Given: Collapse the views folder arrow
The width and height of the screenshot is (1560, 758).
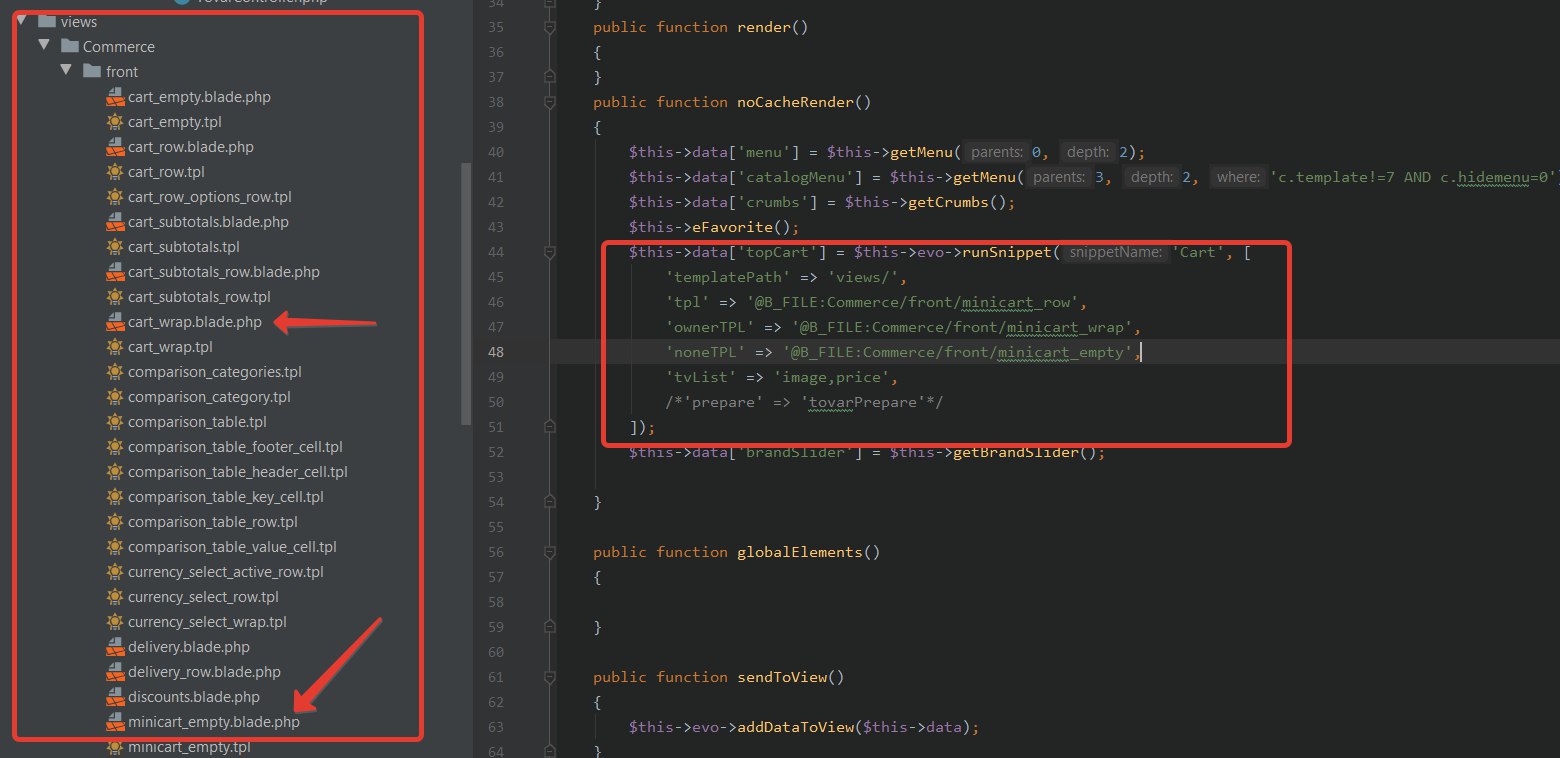Looking at the screenshot, I should click(21, 21).
